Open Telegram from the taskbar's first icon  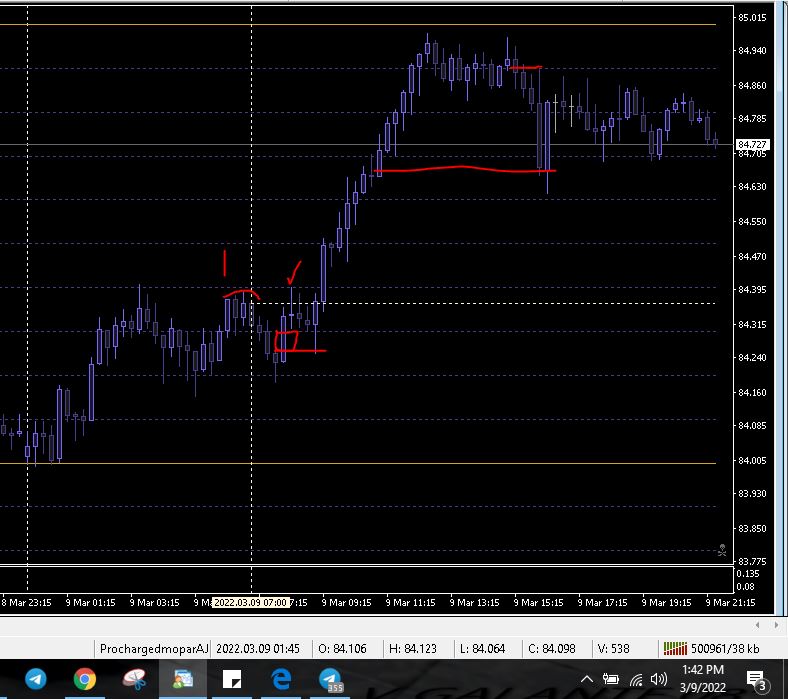(x=36, y=679)
